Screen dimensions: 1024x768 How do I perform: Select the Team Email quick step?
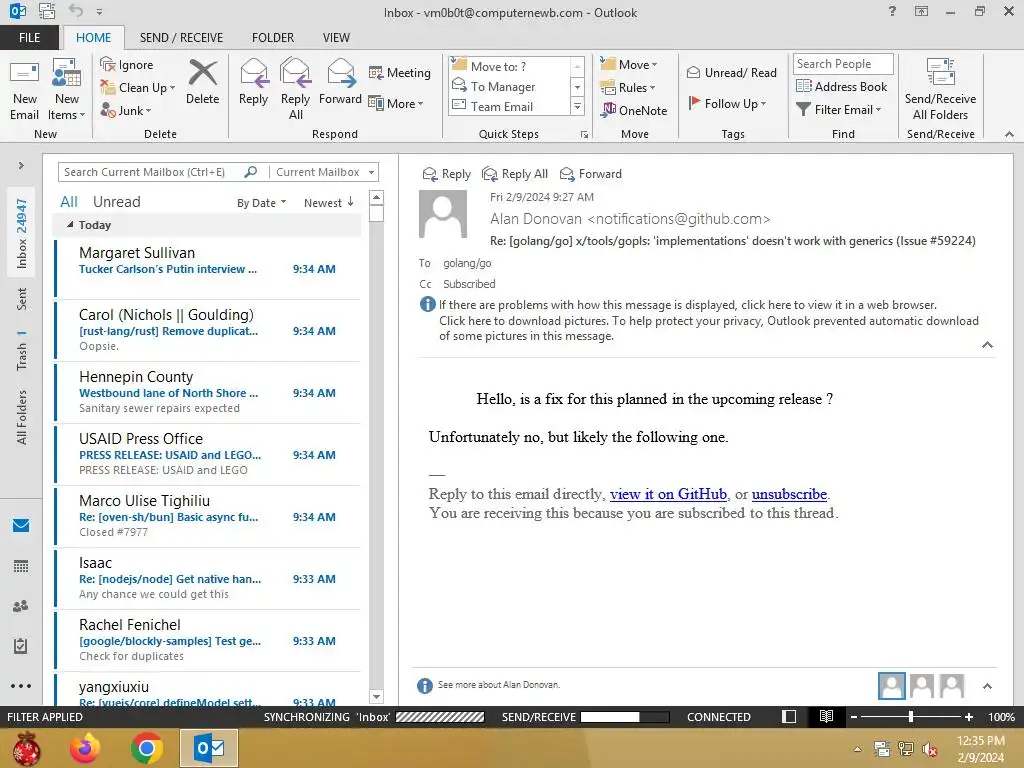tap(509, 106)
